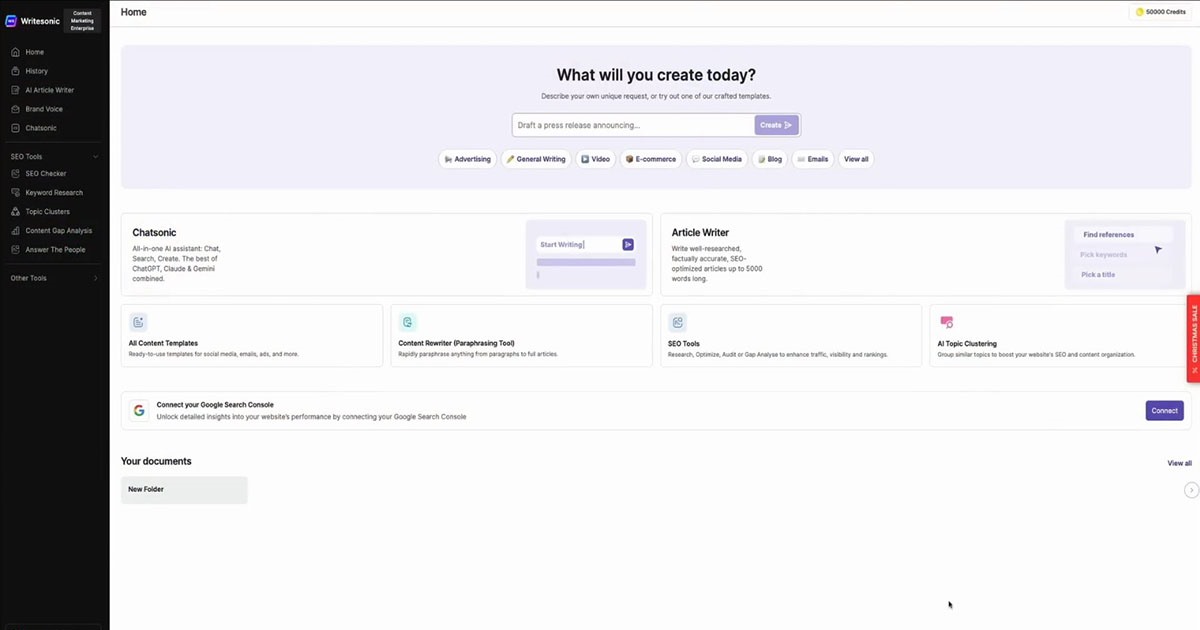Open the Christmas Sale side banner

click(1193, 338)
